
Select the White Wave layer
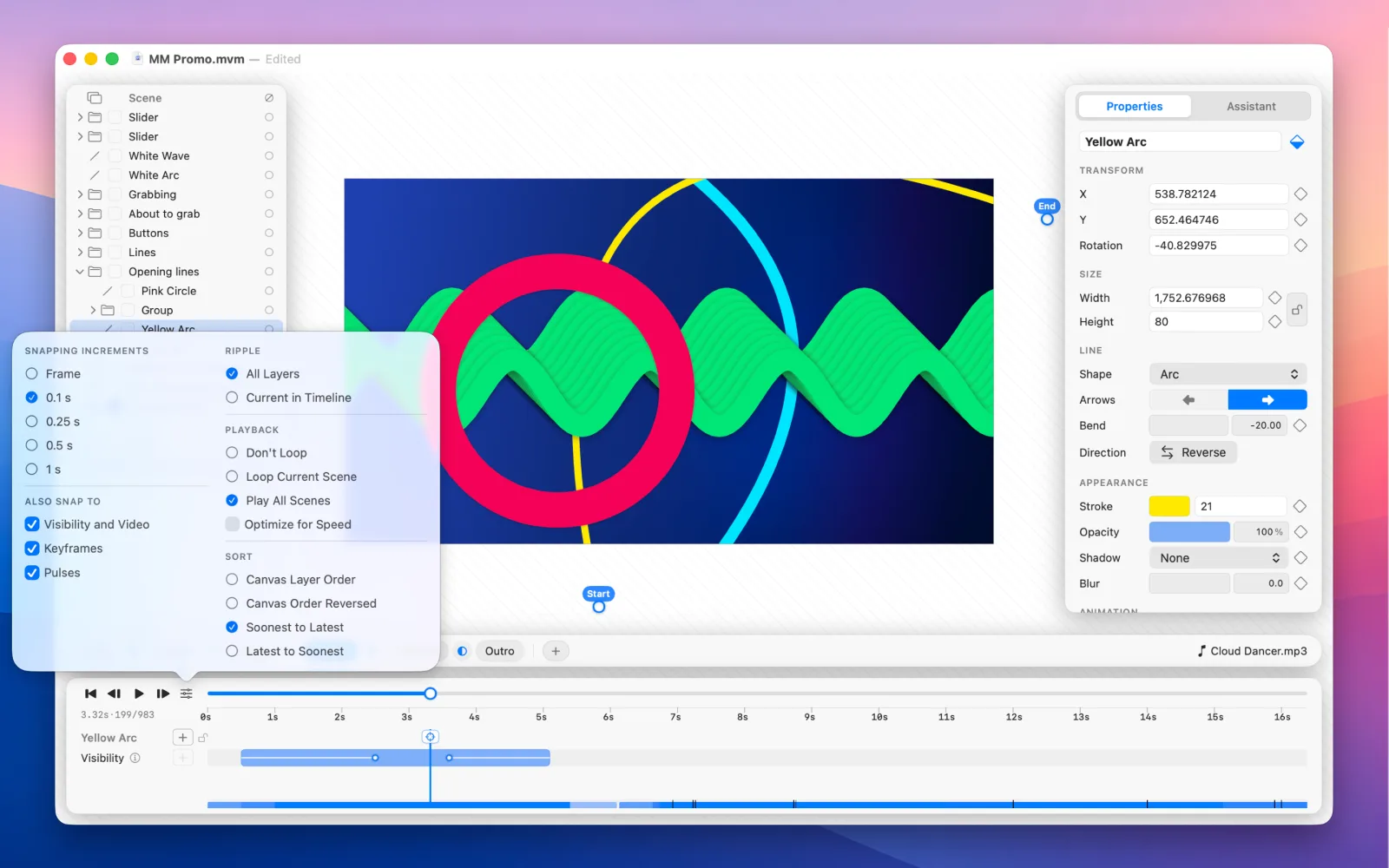[x=159, y=156]
